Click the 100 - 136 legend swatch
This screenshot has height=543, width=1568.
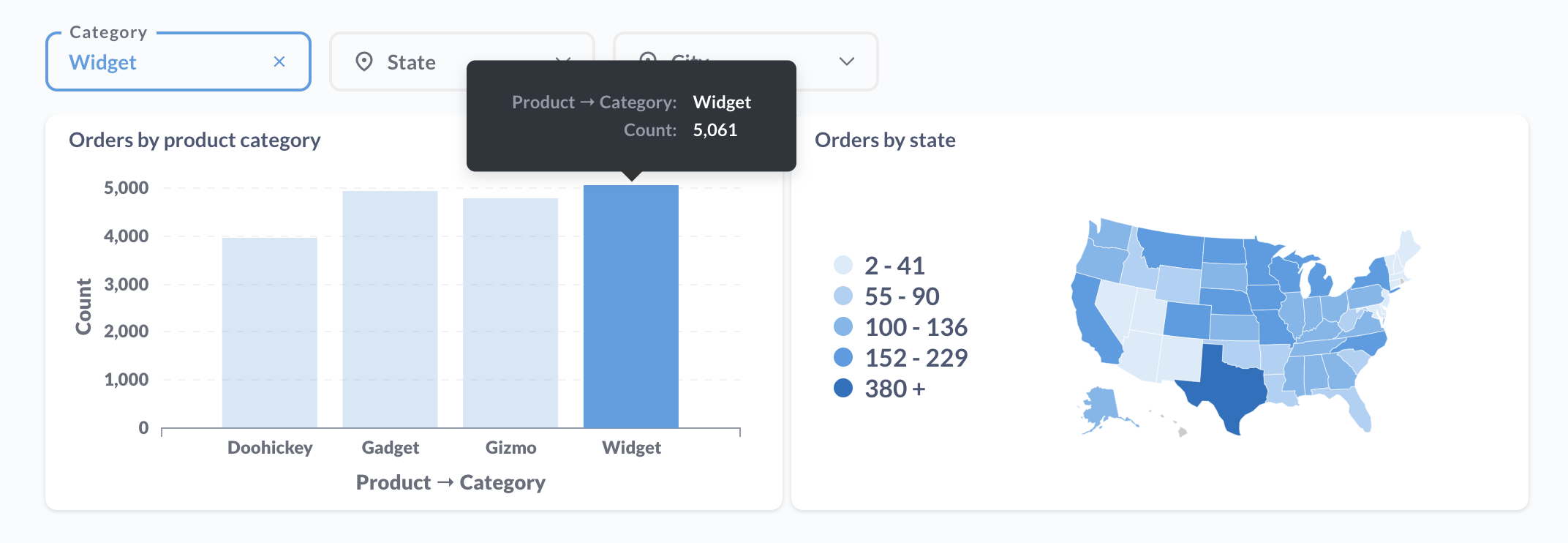pos(843,326)
